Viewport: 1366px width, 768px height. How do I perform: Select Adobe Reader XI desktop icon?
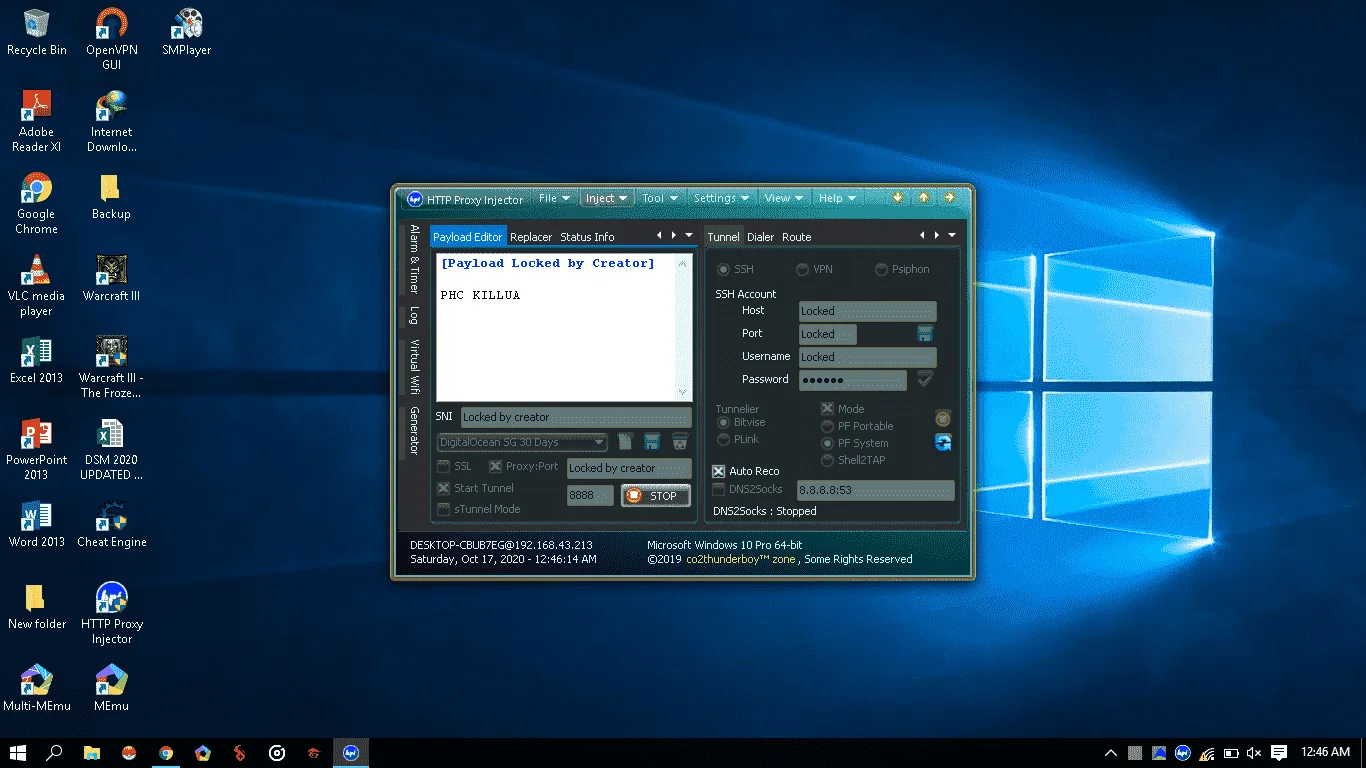point(36,121)
